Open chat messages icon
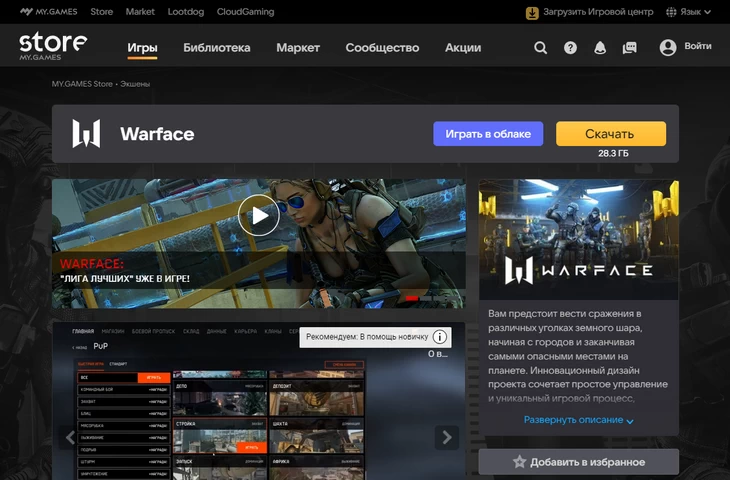The image size is (730, 480). pyautogui.click(x=629, y=47)
